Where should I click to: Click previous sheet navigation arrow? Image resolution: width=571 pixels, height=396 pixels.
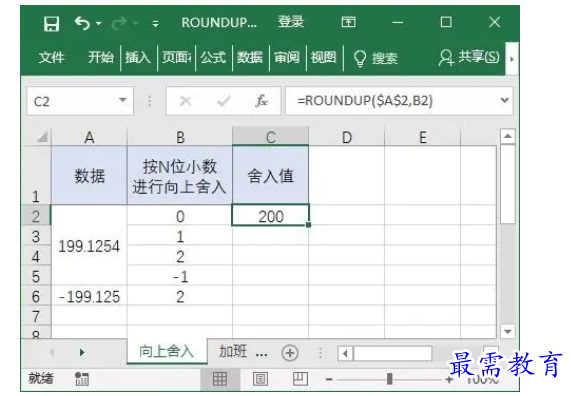52,352
